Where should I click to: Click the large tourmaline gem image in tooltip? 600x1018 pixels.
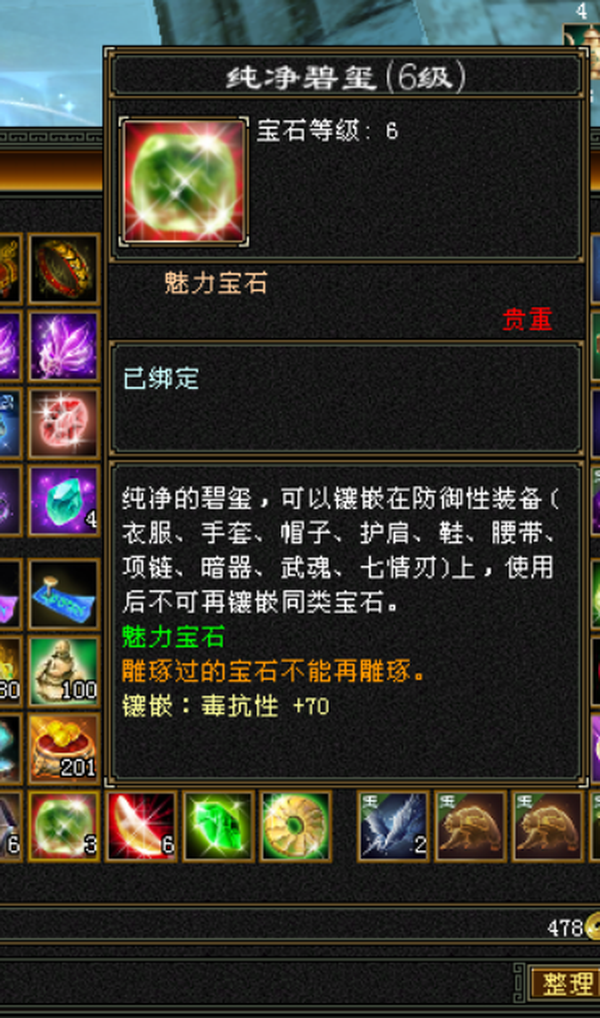[184, 181]
